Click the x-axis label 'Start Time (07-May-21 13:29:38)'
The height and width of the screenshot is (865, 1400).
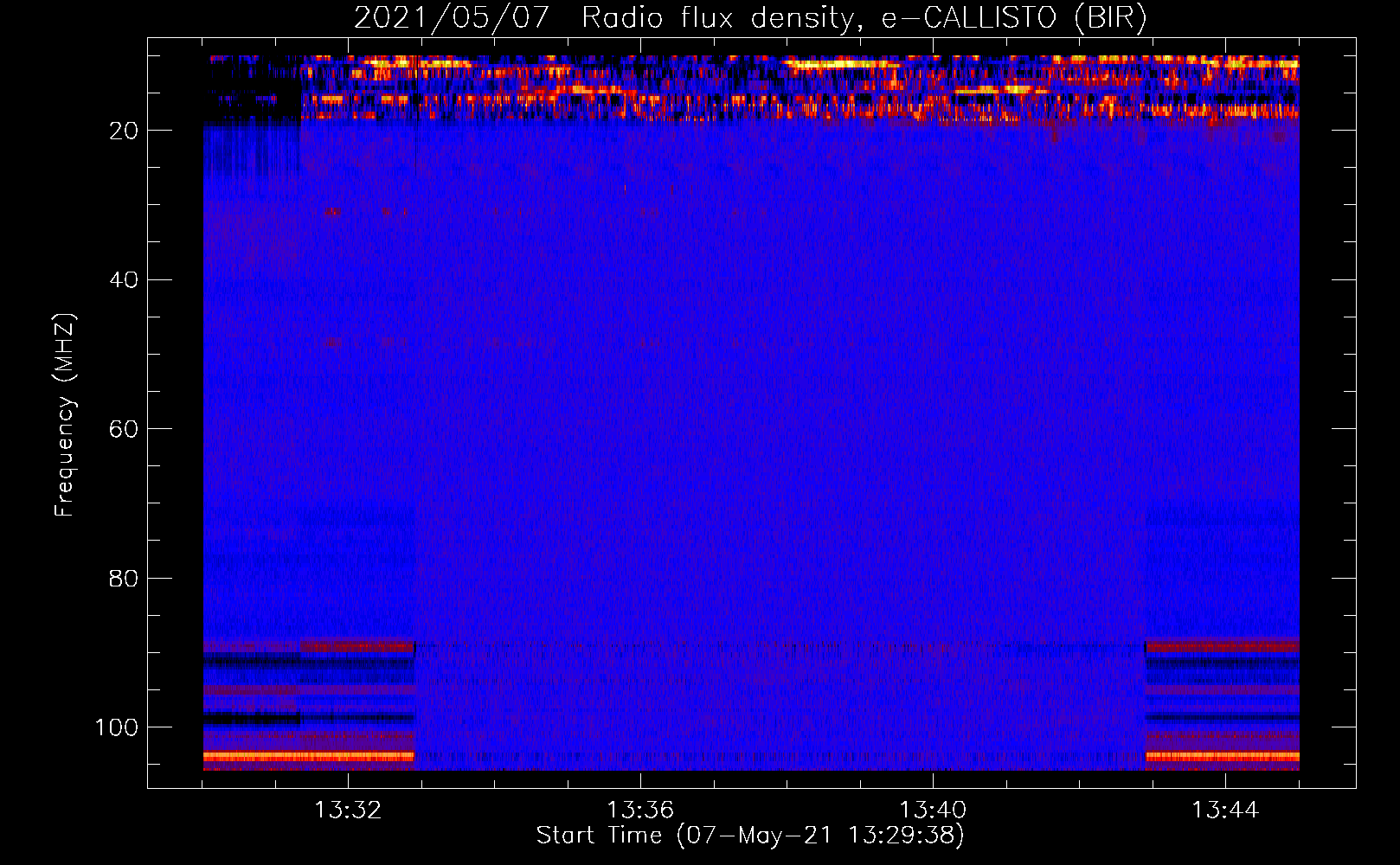coord(750,836)
